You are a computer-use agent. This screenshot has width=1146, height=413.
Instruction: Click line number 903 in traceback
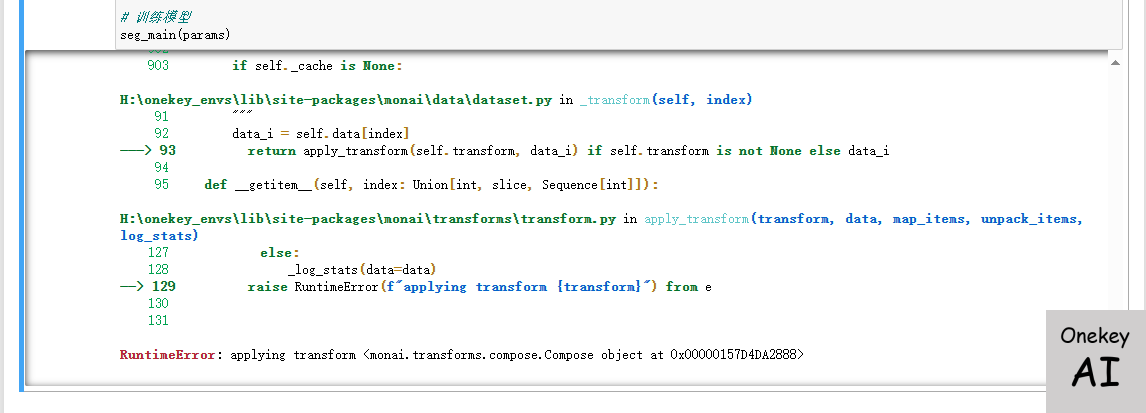pyautogui.click(x=157, y=66)
